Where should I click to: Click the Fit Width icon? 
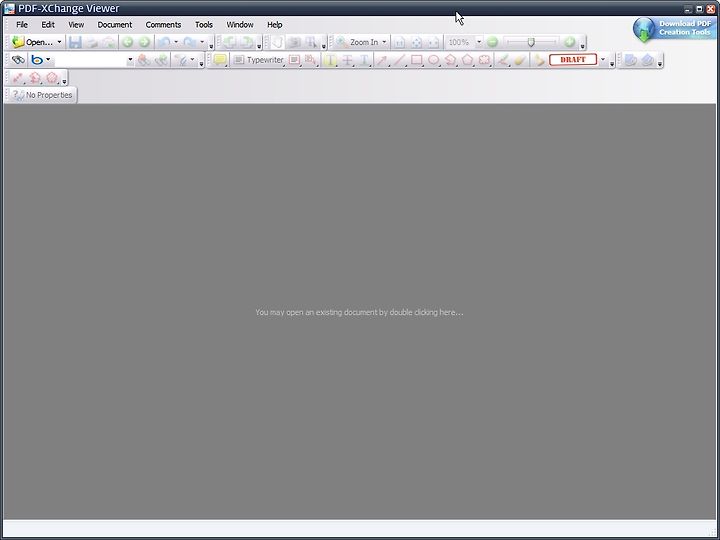click(x=433, y=42)
